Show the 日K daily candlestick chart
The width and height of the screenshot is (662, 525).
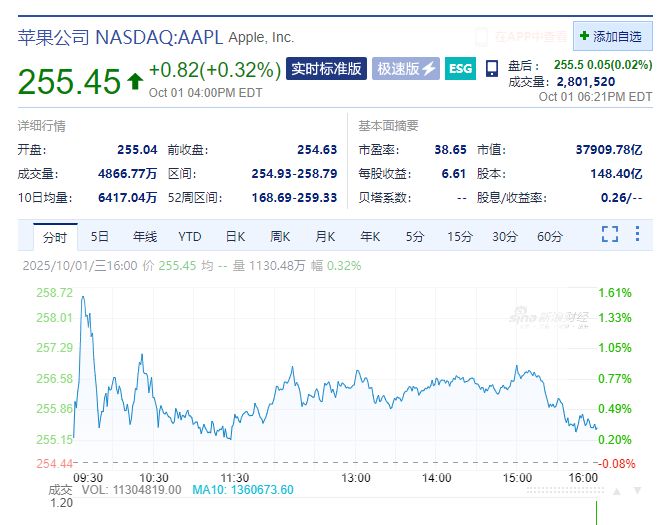pos(235,237)
